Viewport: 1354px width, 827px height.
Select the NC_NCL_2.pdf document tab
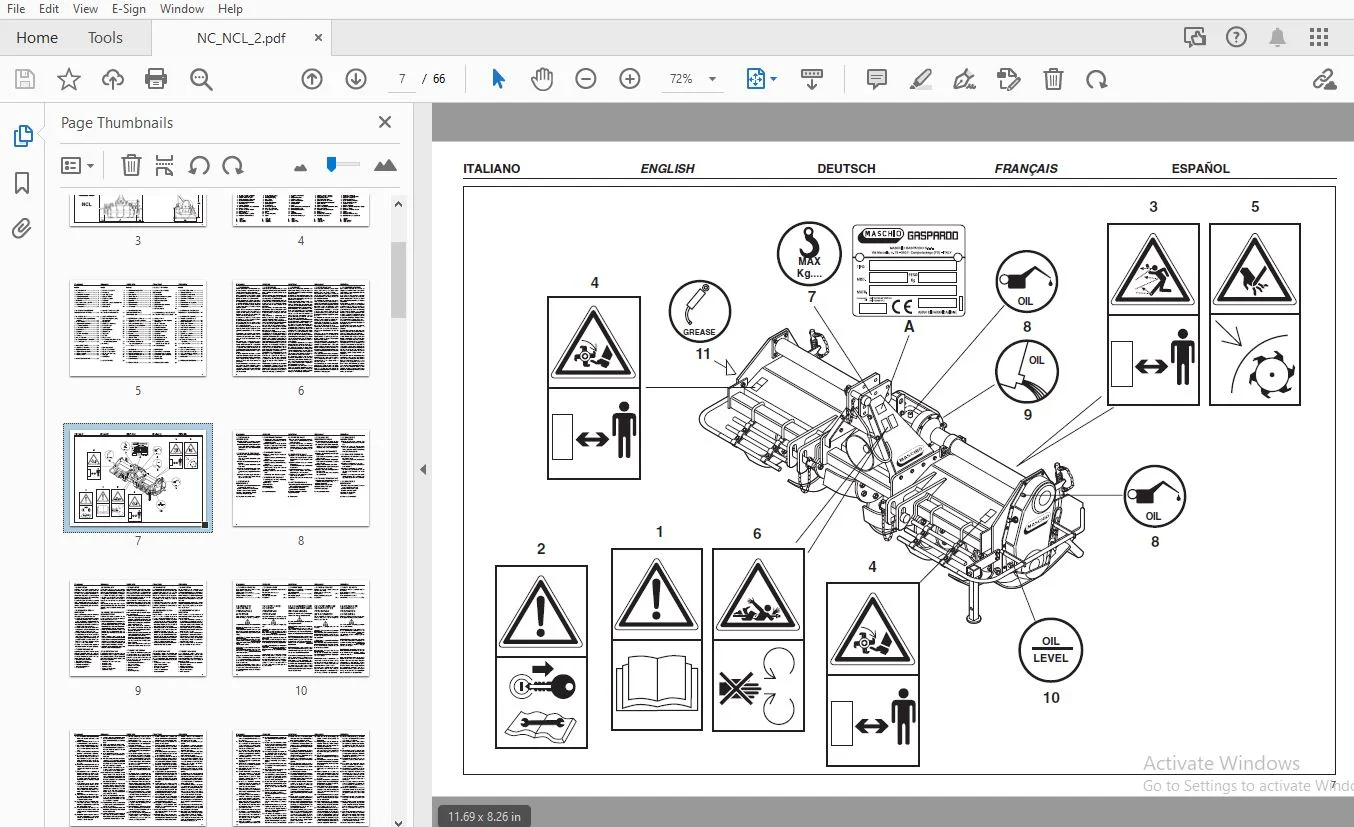pos(240,38)
